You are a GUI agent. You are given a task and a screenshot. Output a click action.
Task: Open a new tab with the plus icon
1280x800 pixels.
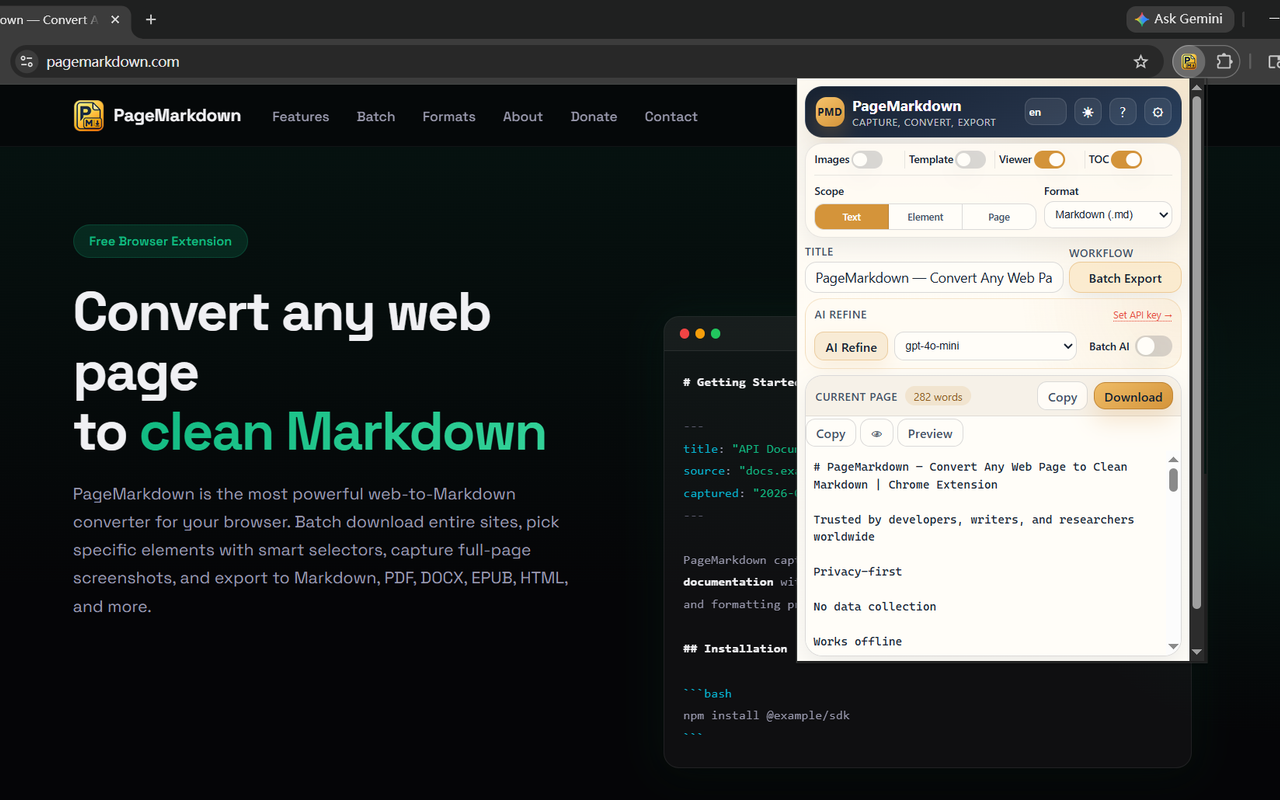151,19
